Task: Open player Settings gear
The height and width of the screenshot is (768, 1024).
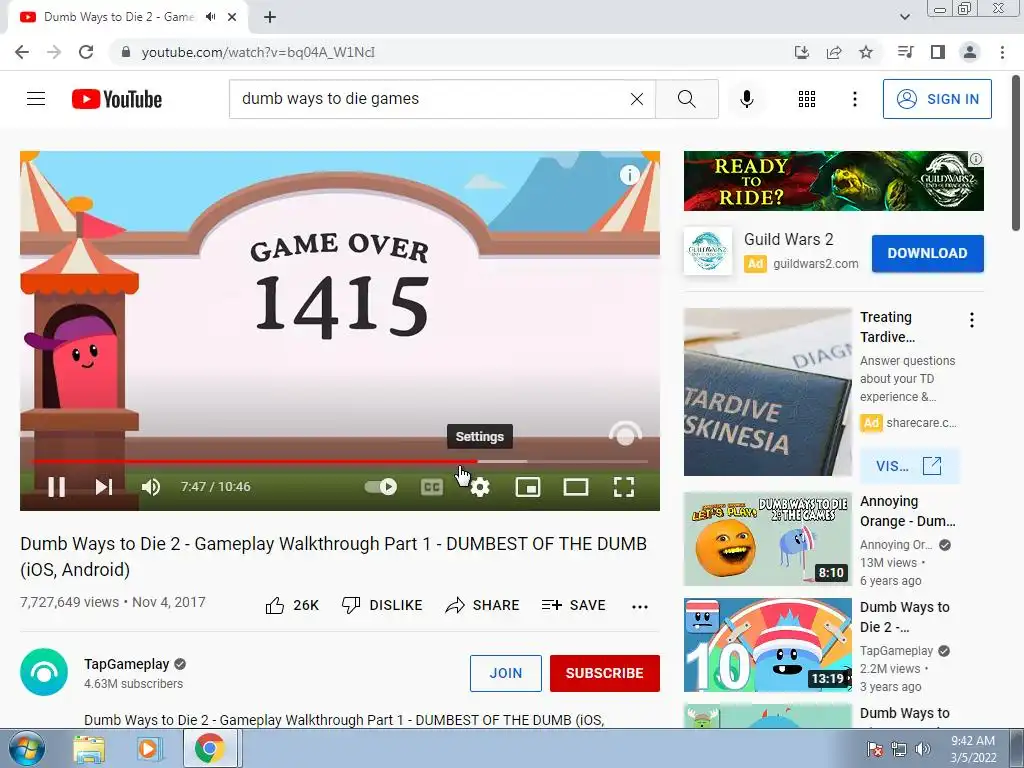Action: point(480,487)
